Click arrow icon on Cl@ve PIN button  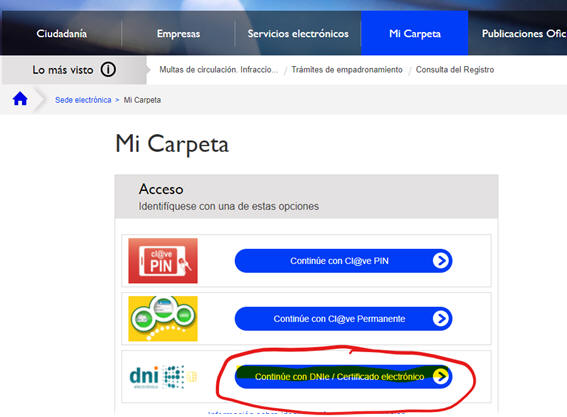(x=440, y=260)
